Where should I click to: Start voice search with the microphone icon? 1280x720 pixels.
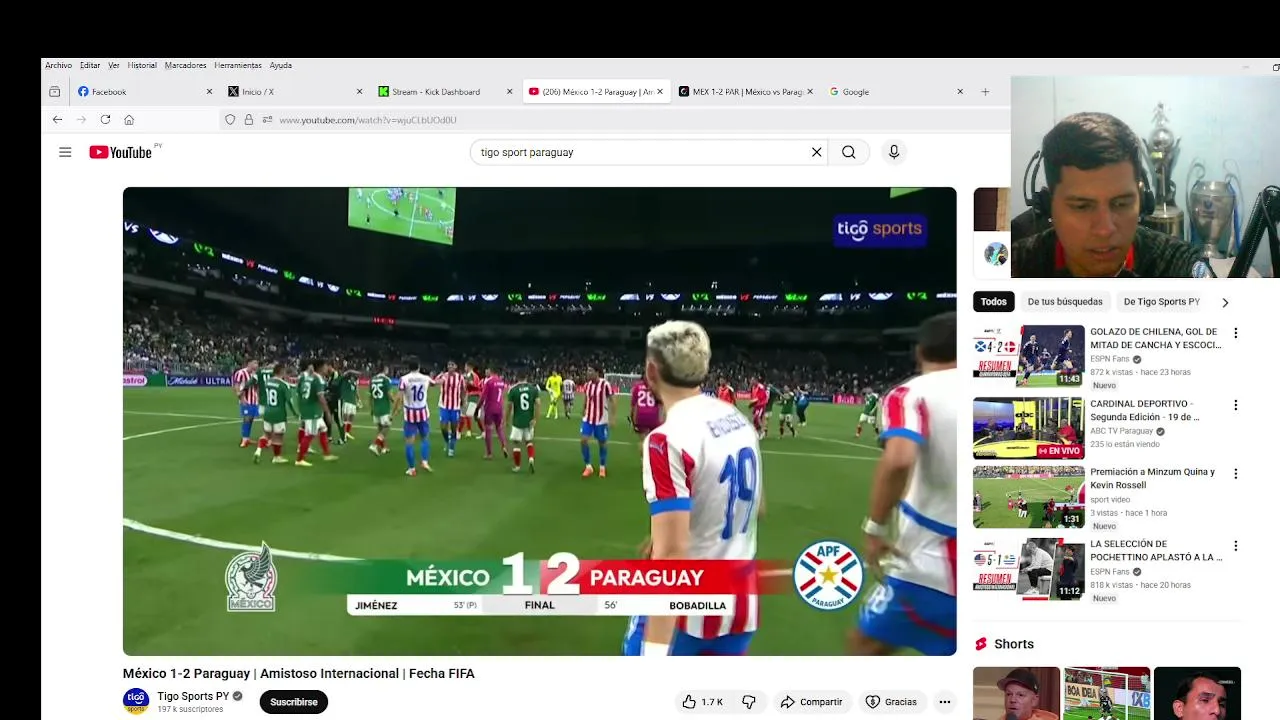pos(894,152)
